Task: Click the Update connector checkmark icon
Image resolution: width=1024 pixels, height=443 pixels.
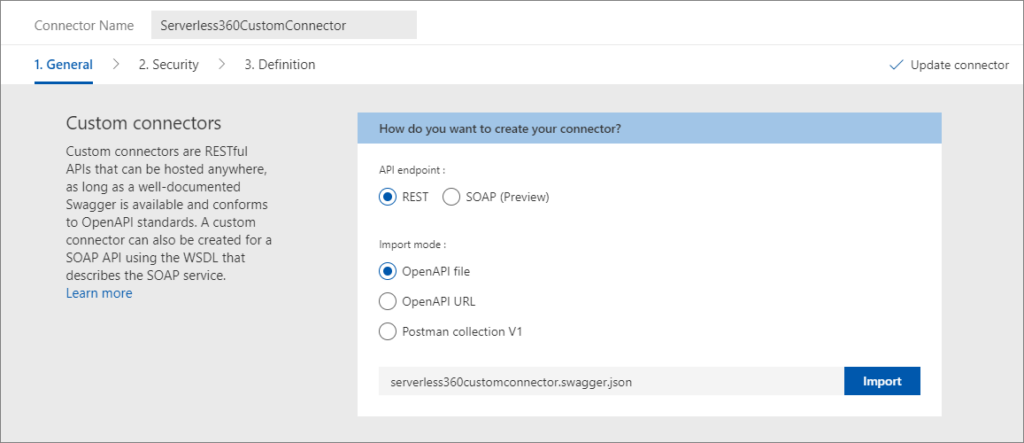Action: [896, 65]
